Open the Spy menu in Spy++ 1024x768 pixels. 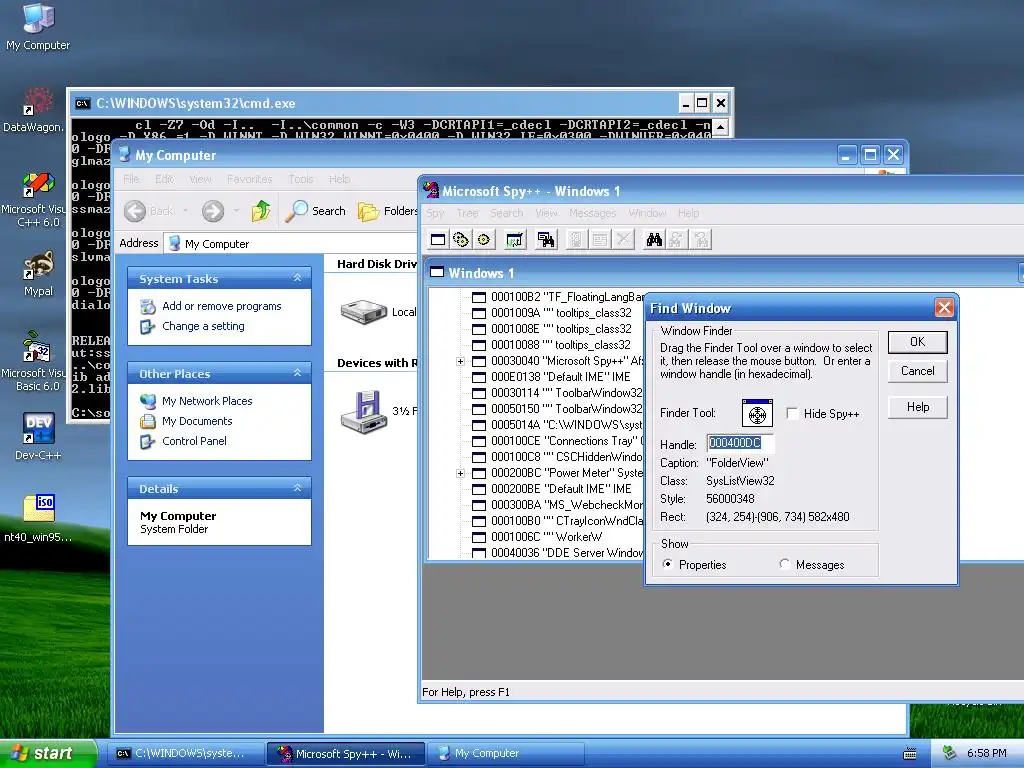coord(435,213)
